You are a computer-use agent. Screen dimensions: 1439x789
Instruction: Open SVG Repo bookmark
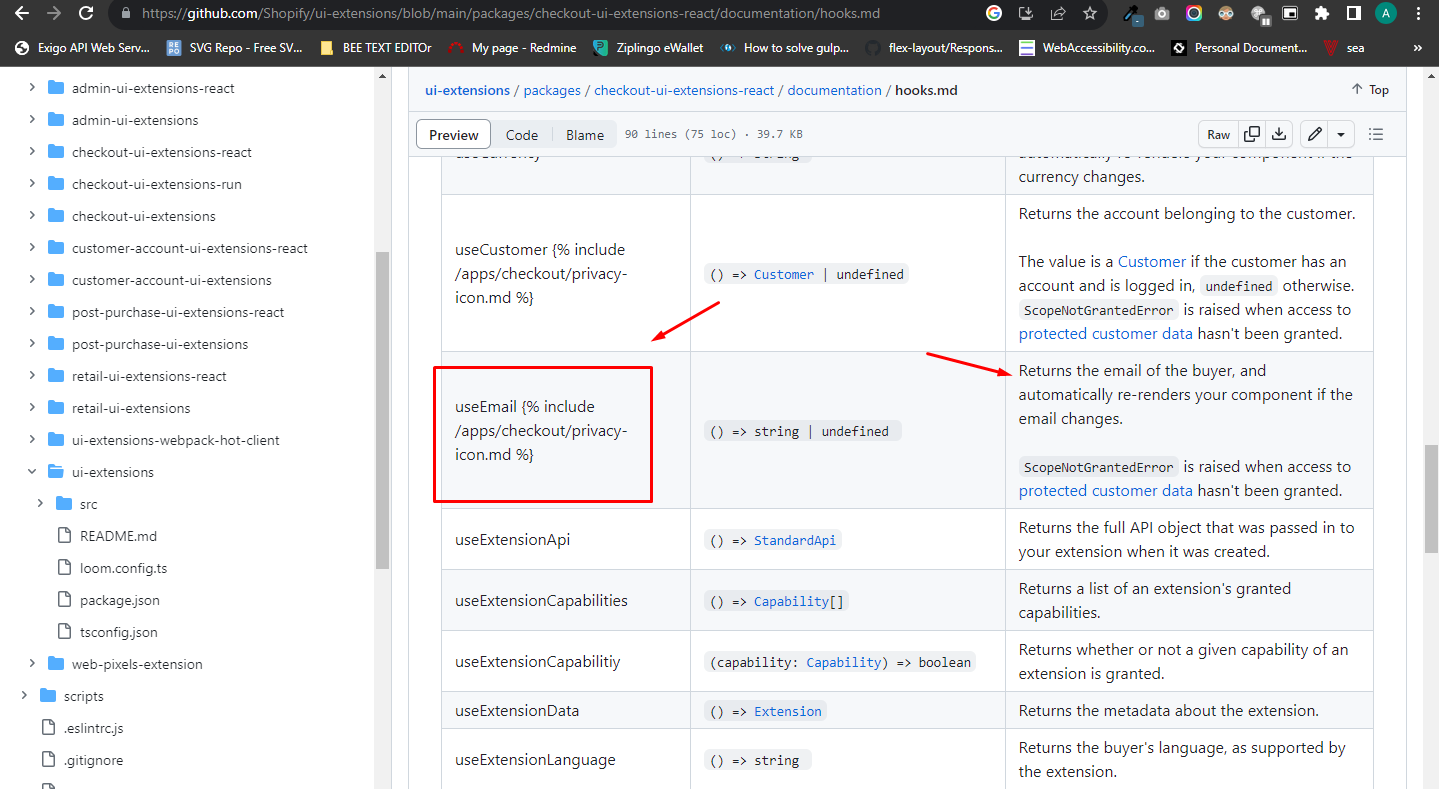[x=233, y=47]
